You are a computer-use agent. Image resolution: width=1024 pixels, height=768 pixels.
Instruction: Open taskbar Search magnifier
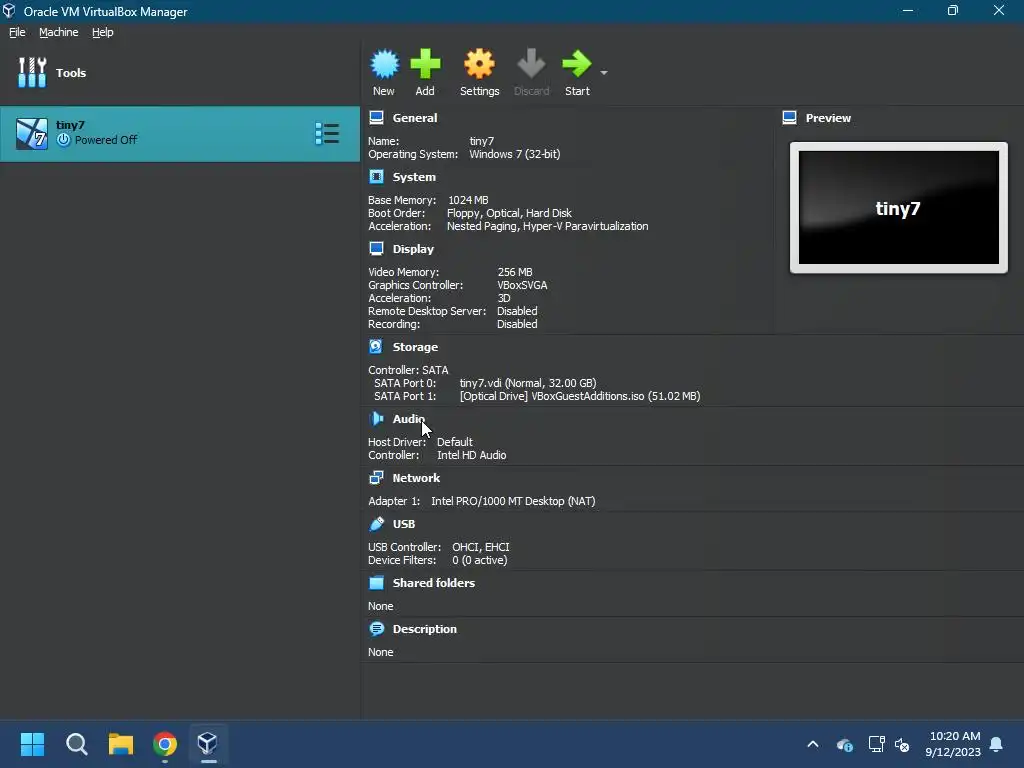click(x=76, y=744)
